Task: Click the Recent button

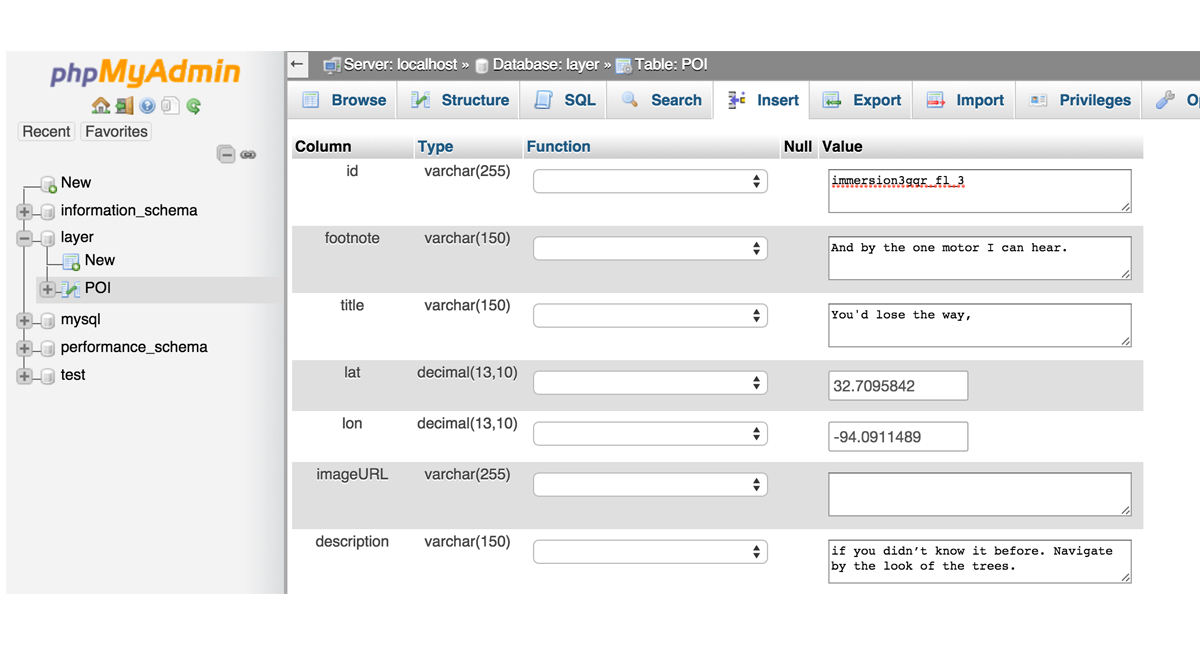Action: 46,131
